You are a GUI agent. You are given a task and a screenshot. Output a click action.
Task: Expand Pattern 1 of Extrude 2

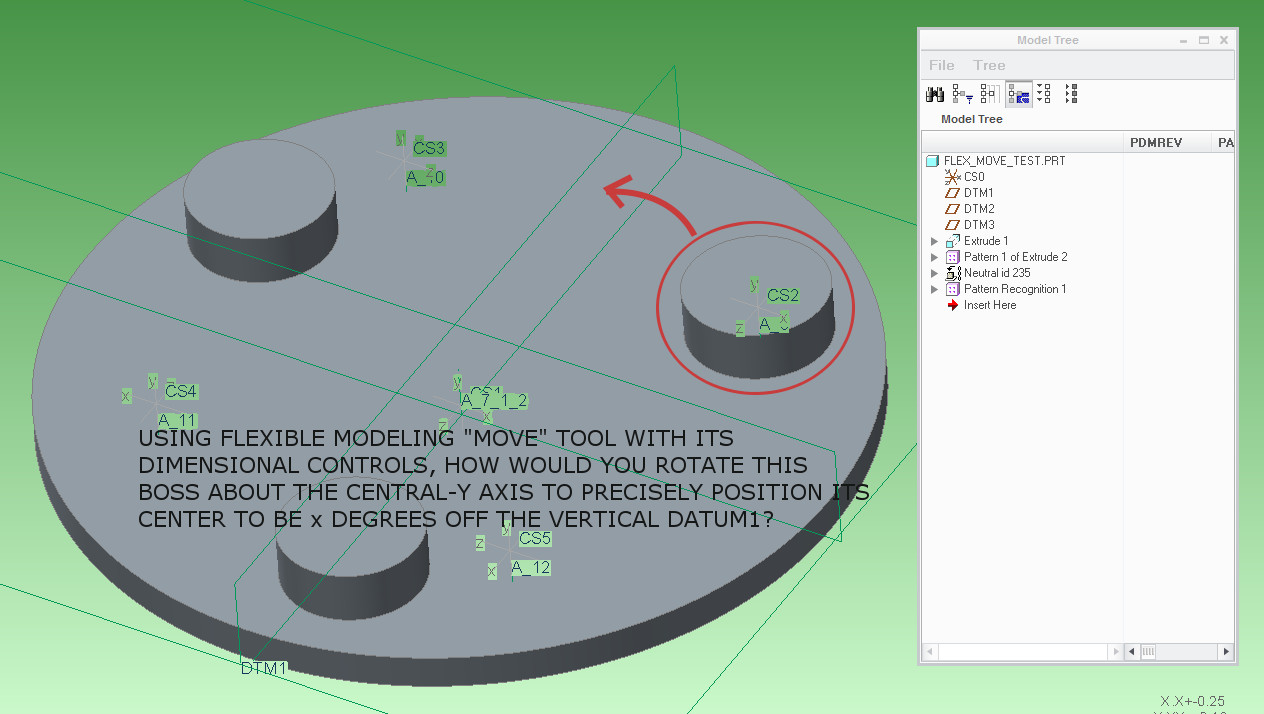(935, 257)
